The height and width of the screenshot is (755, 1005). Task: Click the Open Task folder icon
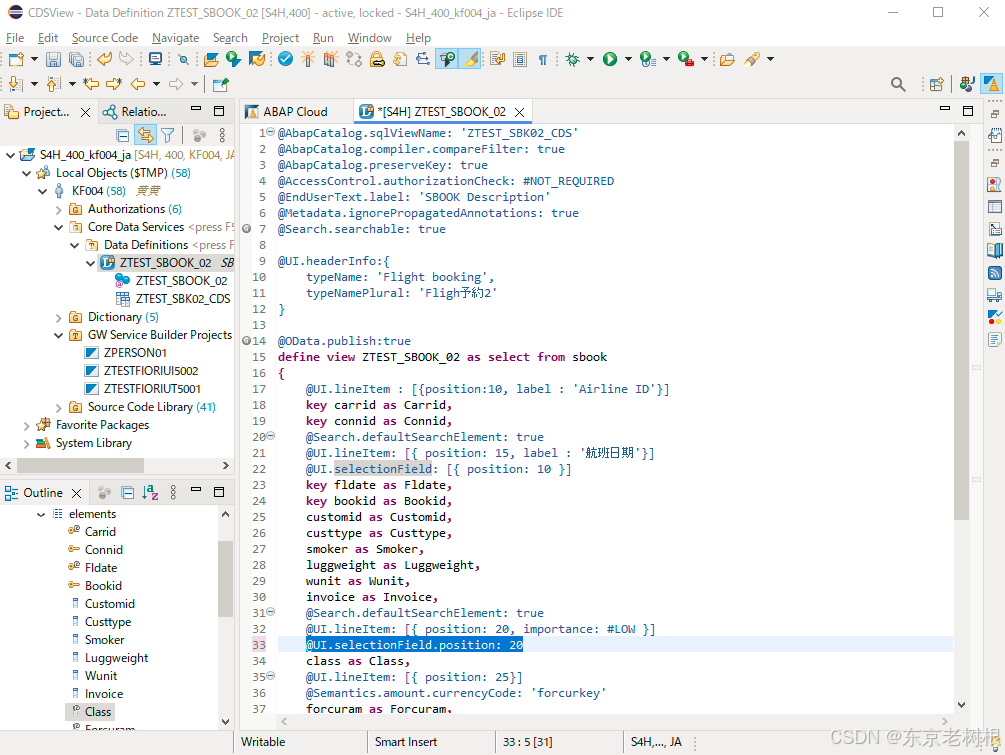pyautogui.click(x=727, y=60)
